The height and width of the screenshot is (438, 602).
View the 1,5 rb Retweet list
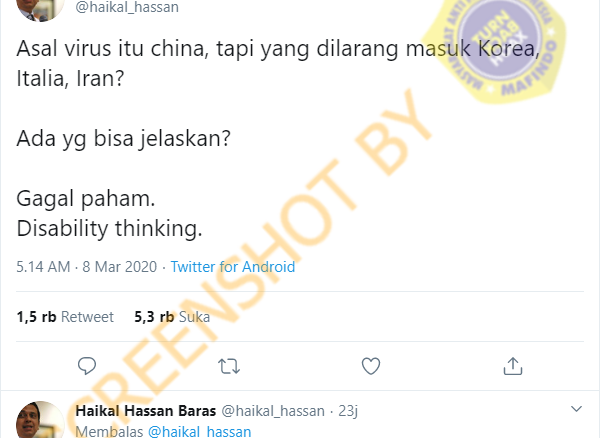point(65,317)
